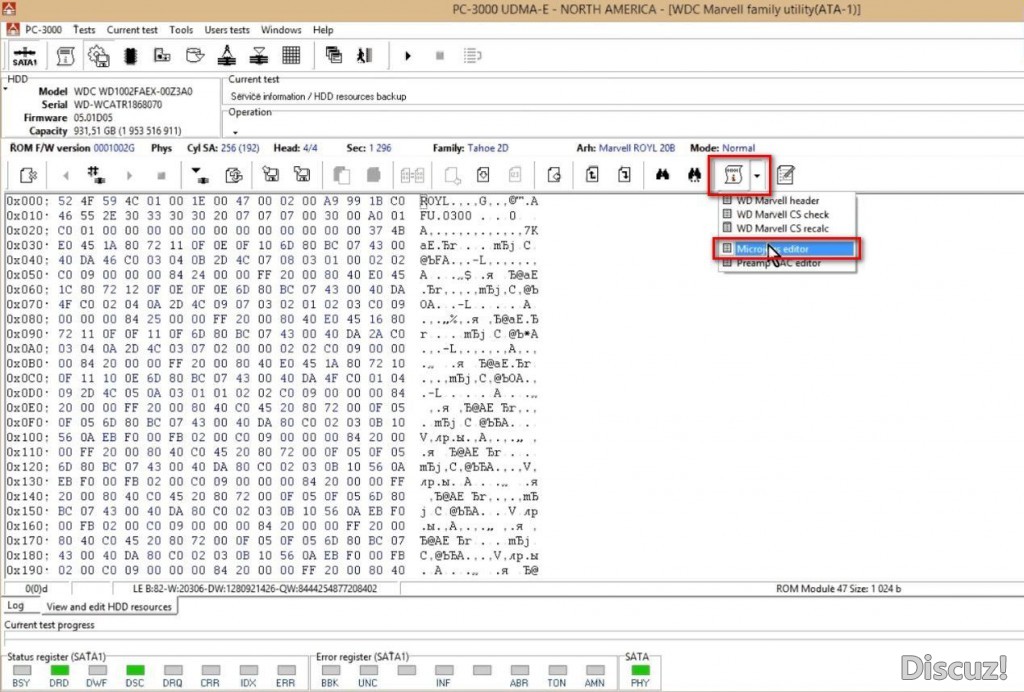Open the Windows menu

click(x=281, y=29)
